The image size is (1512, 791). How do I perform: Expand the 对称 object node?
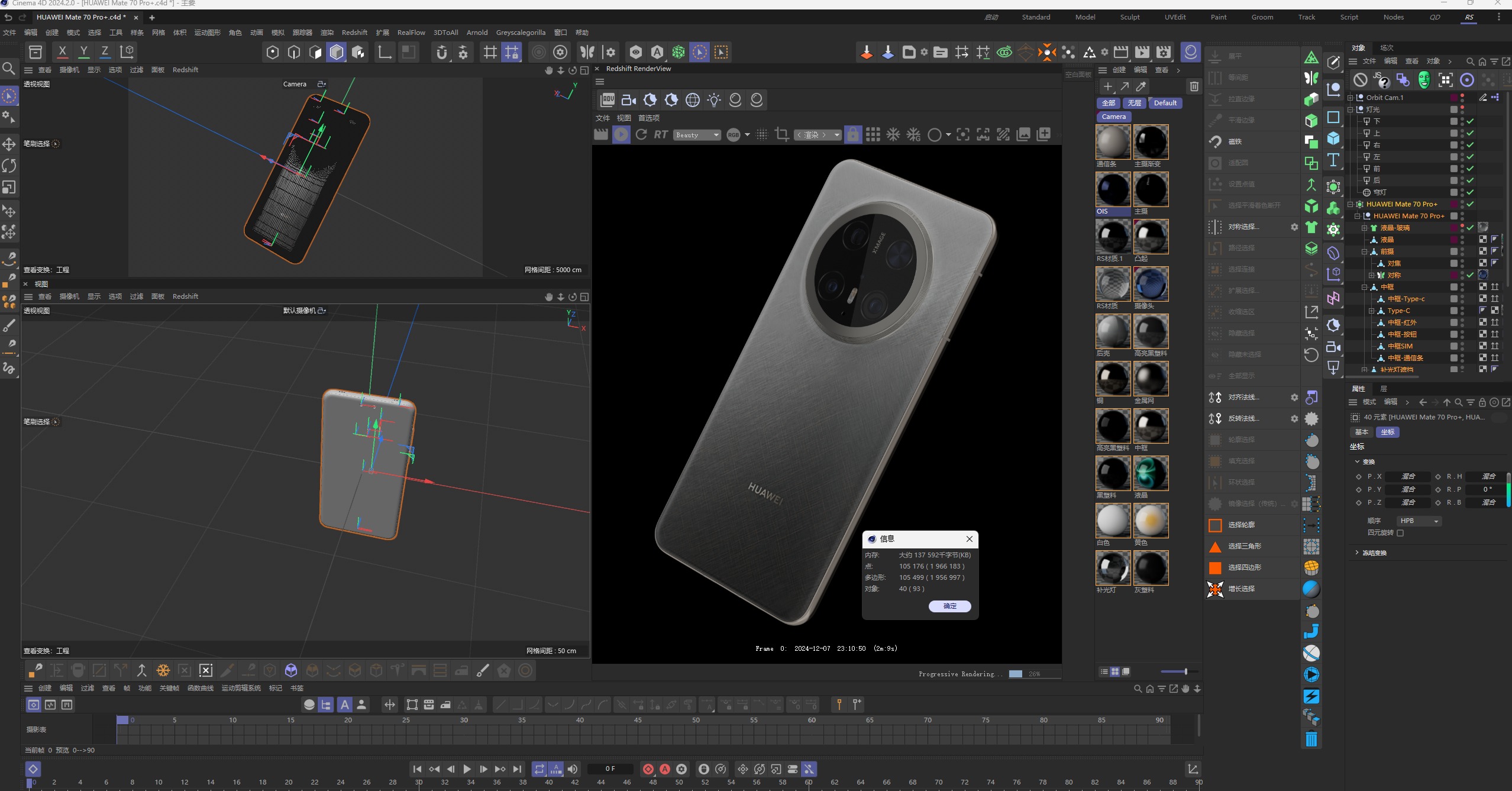1371,275
